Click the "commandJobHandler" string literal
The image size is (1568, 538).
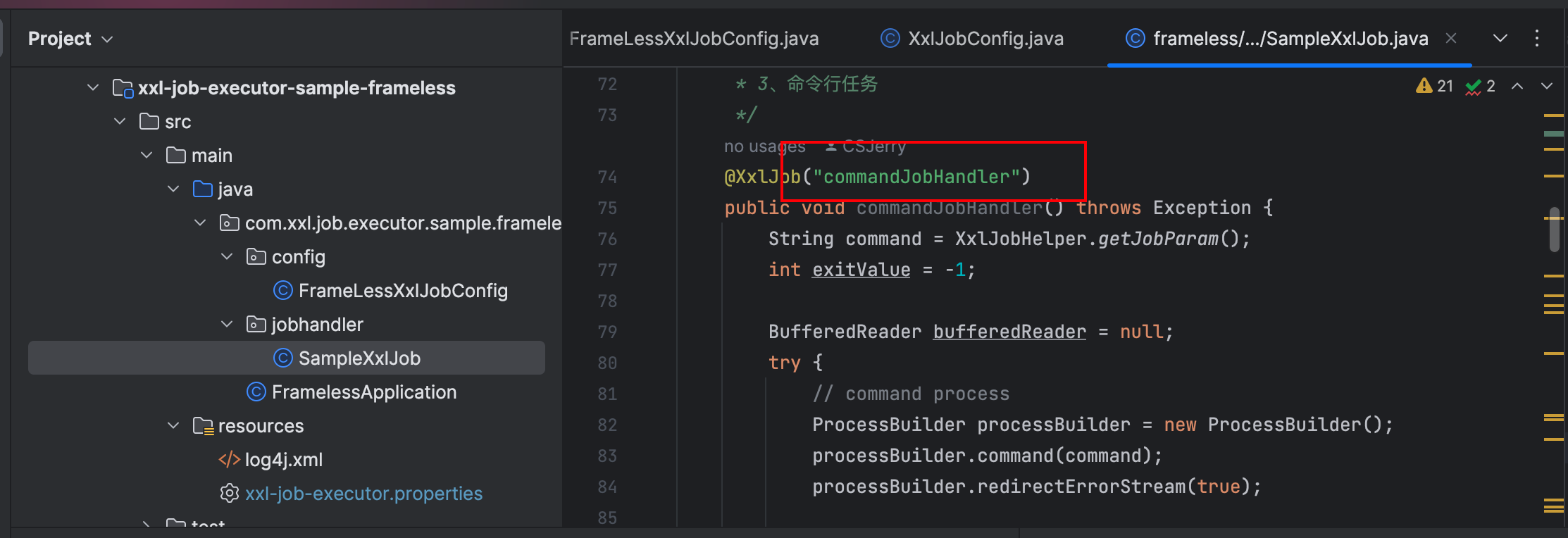pyautogui.click(x=916, y=177)
